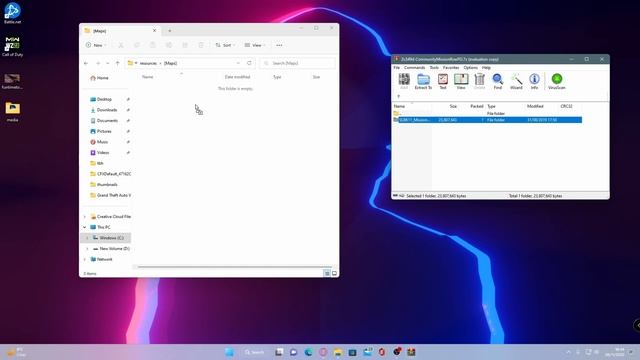Screen dimensions: 640x360
Task: Collapse This PC in sidebar
Action: (x=85, y=227)
